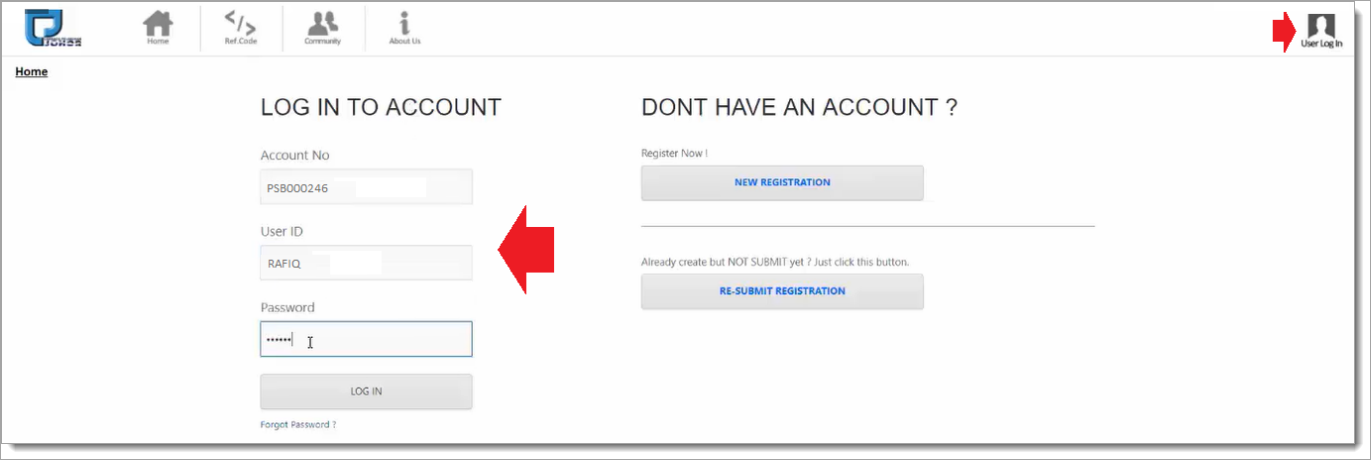The height and width of the screenshot is (460, 1371).
Task: Click the Register Now text
Action: point(674,153)
